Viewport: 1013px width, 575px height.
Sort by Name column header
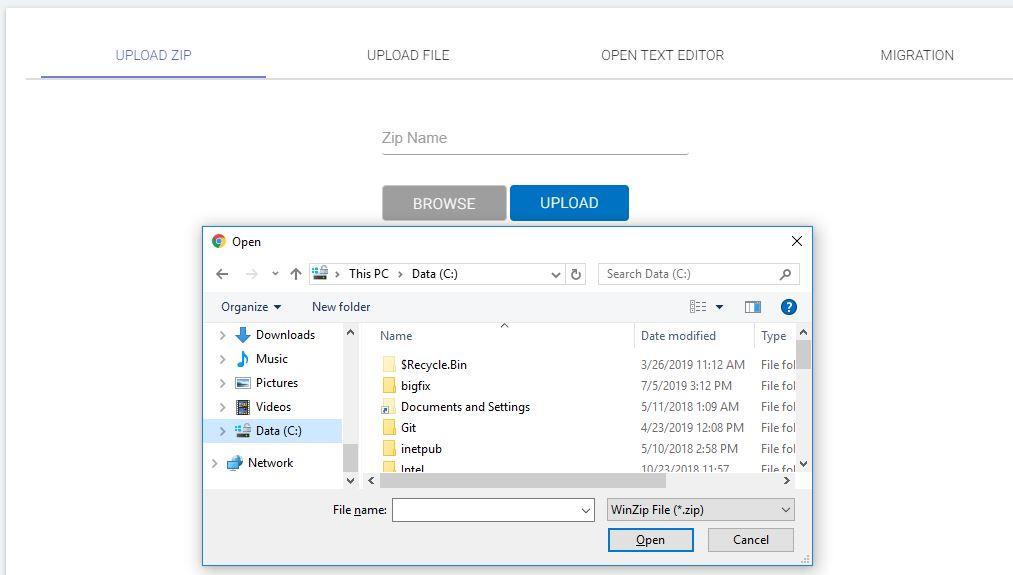coord(396,336)
